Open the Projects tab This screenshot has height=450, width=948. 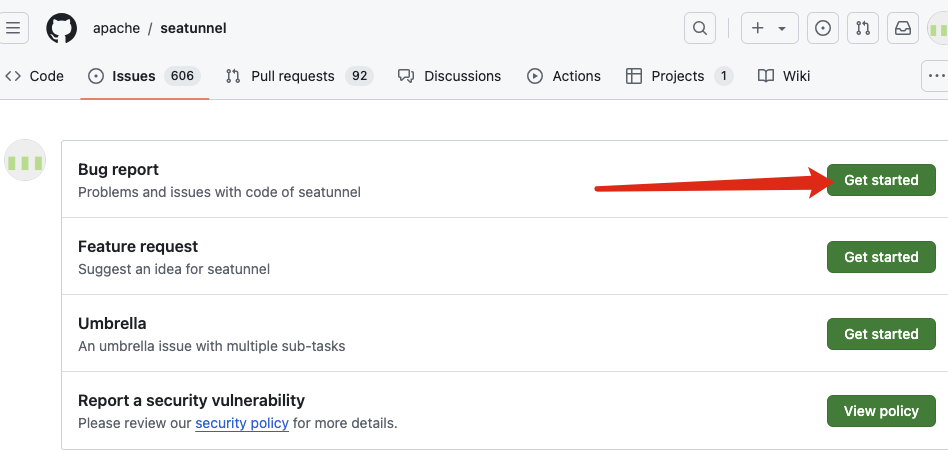[x=679, y=76]
